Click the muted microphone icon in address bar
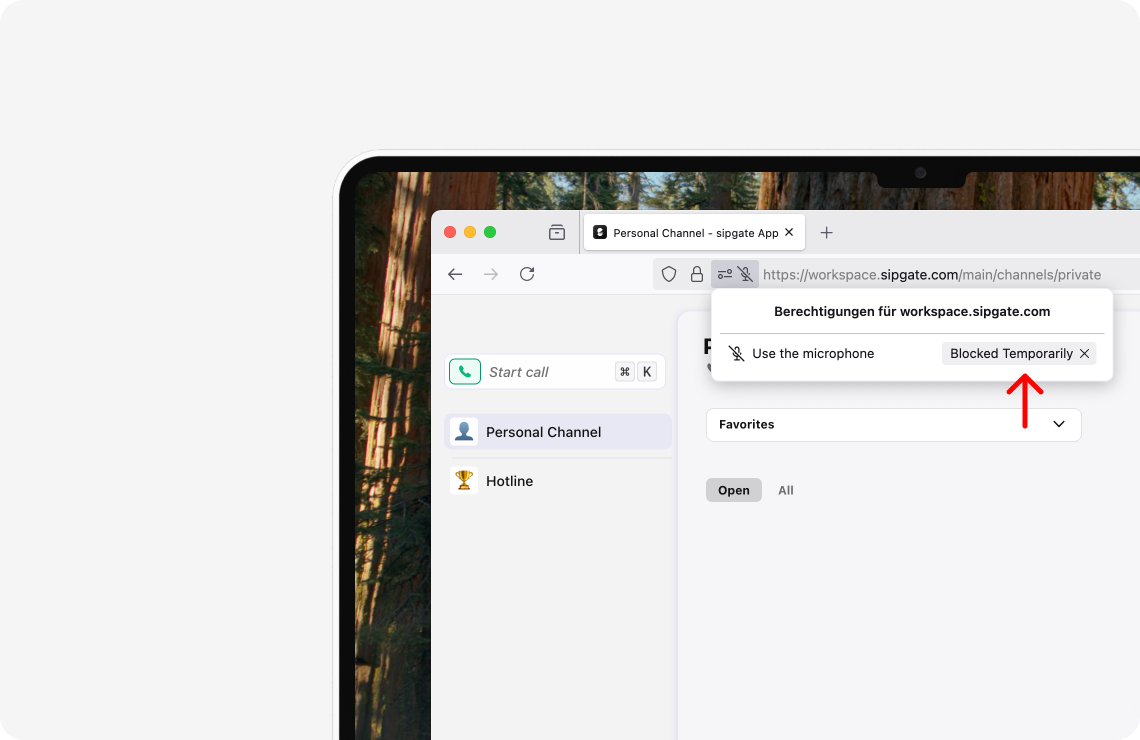The width and height of the screenshot is (1140, 740). click(x=745, y=274)
